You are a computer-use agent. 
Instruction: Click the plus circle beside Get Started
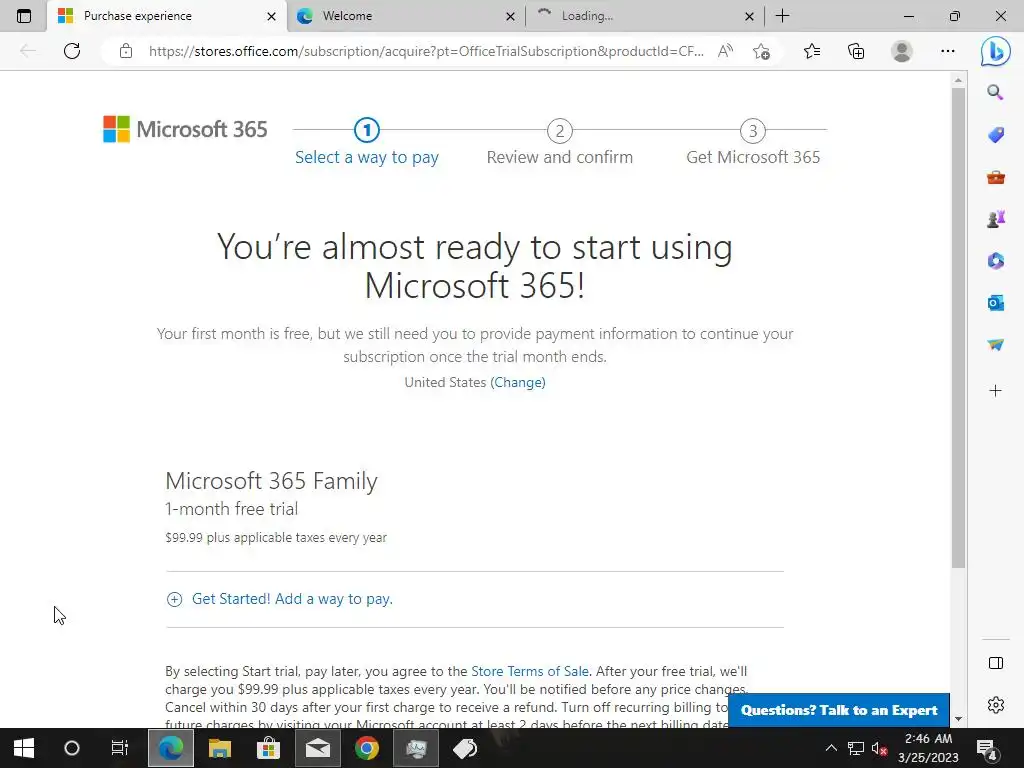[x=174, y=600]
